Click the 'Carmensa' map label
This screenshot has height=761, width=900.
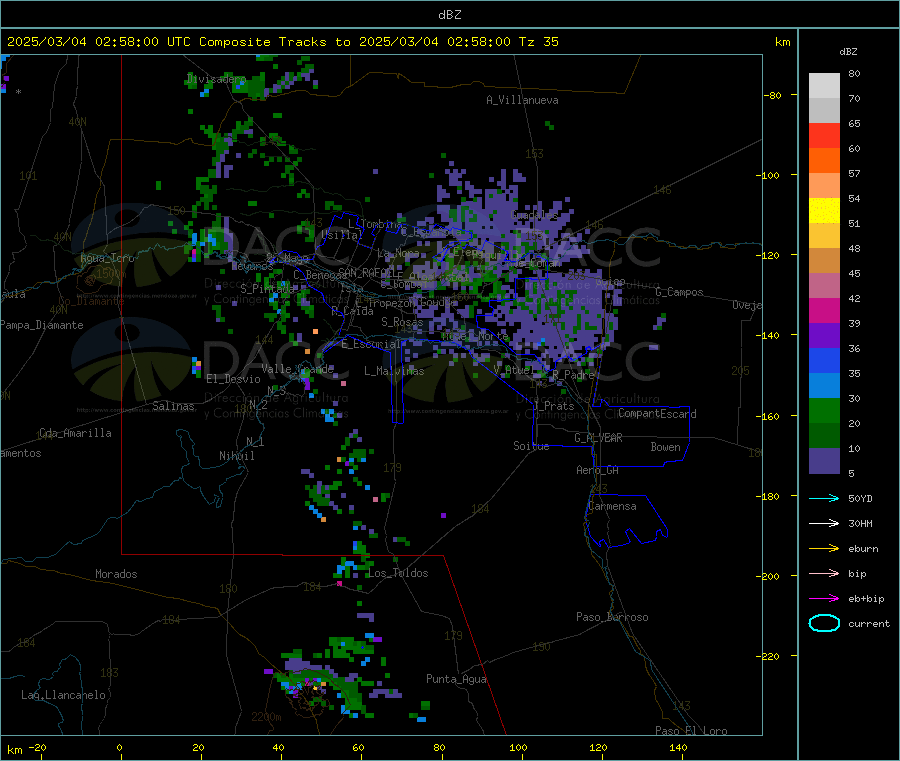coord(612,506)
